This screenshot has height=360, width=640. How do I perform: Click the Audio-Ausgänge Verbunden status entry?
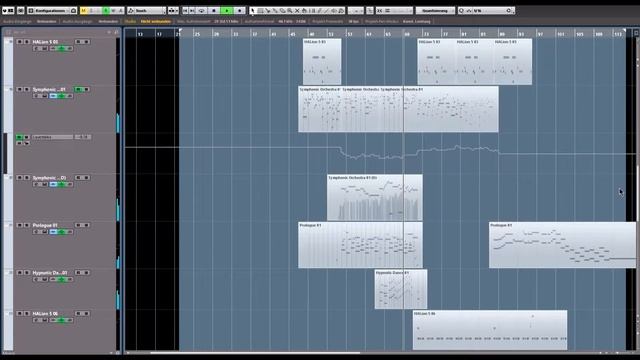click(90, 21)
